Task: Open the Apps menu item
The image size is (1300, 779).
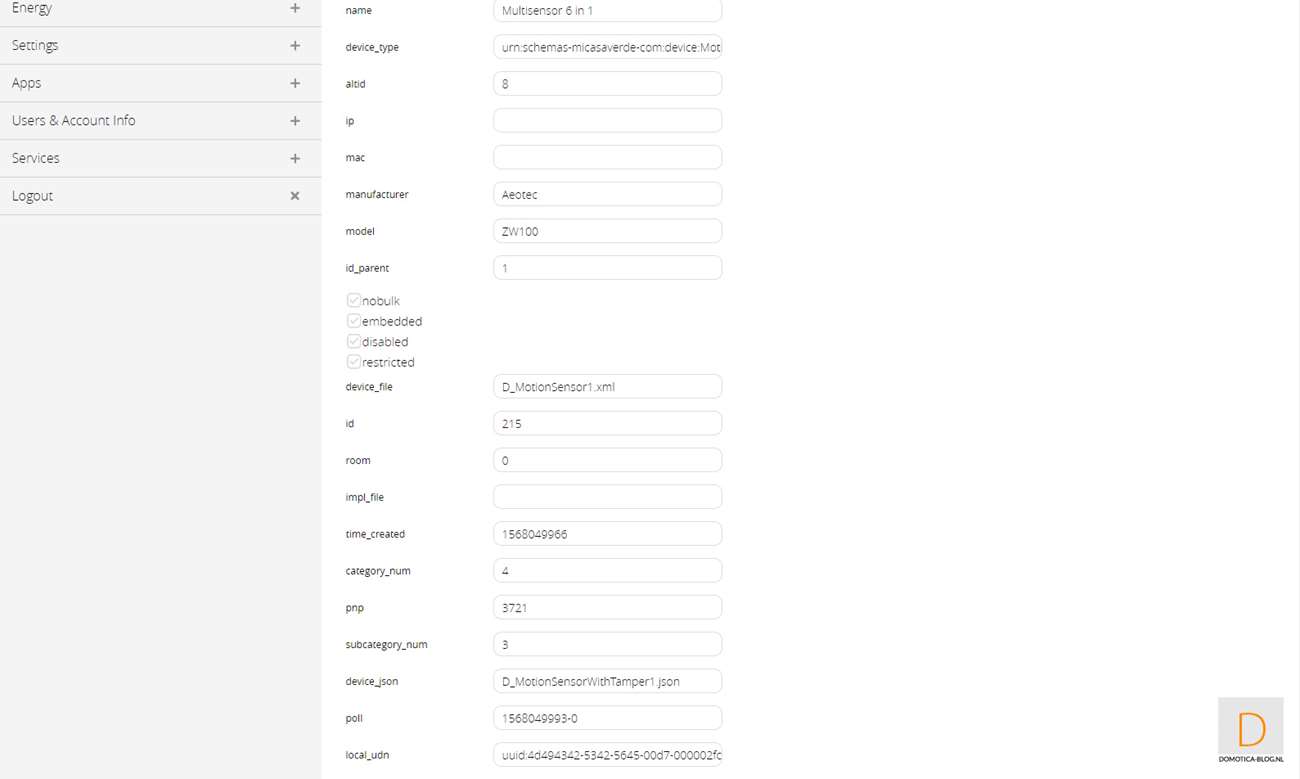Action: (x=27, y=83)
